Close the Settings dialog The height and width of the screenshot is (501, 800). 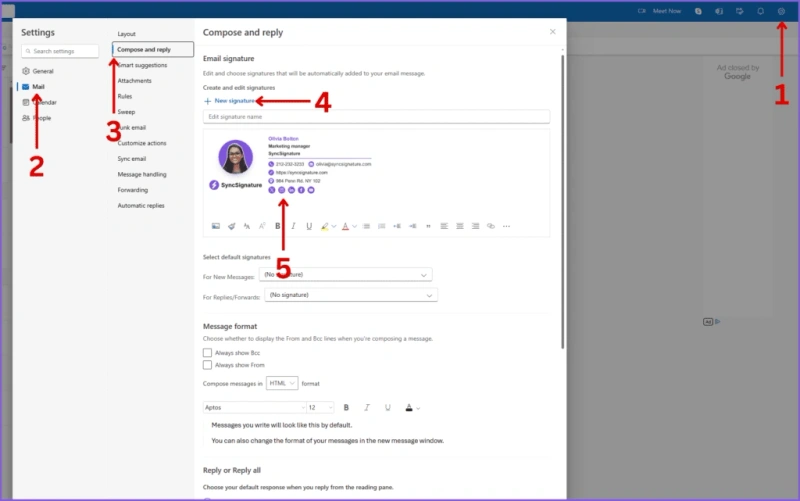coord(553,32)
